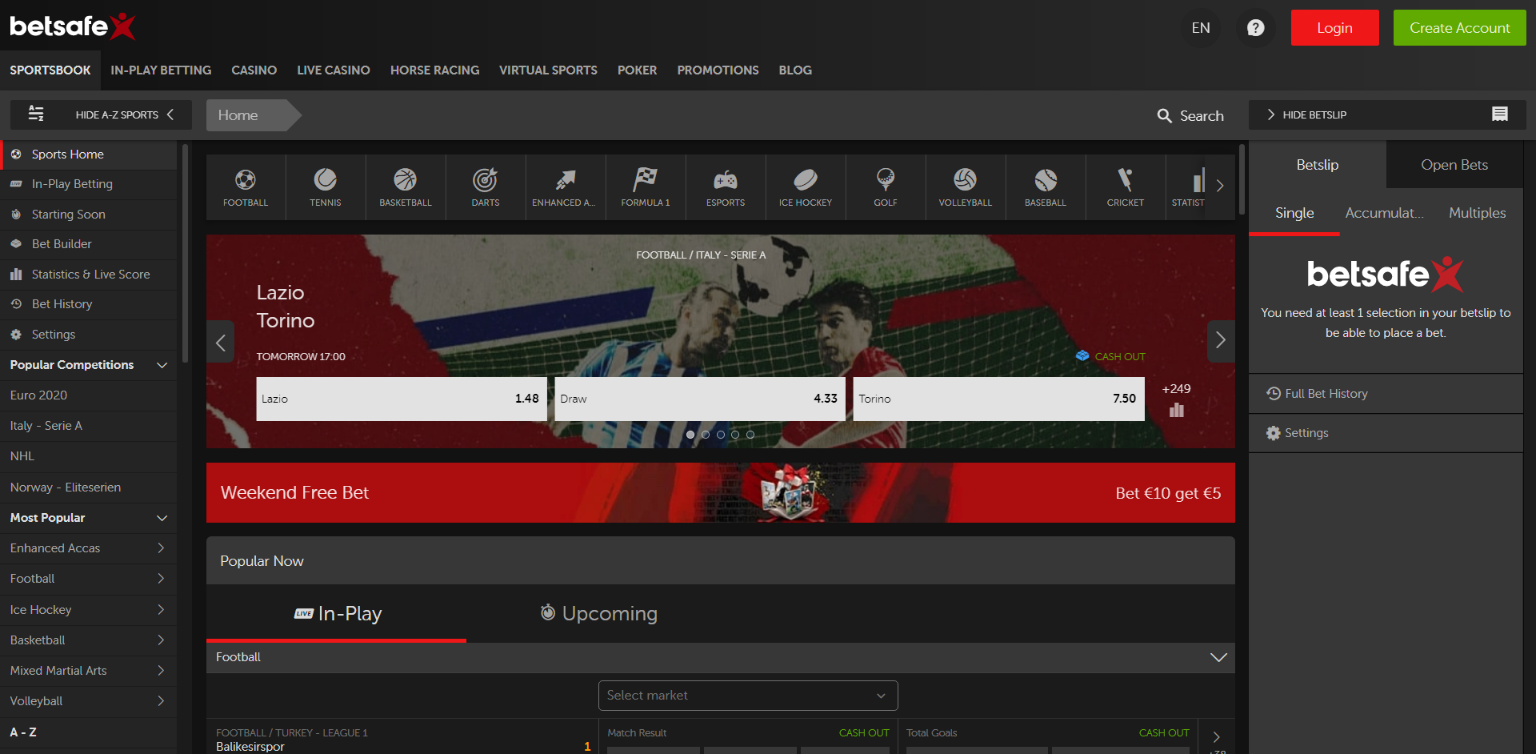Open Euro 2020 competition
The width and height of the screenshot is (1536, 754).
point(89,395)
